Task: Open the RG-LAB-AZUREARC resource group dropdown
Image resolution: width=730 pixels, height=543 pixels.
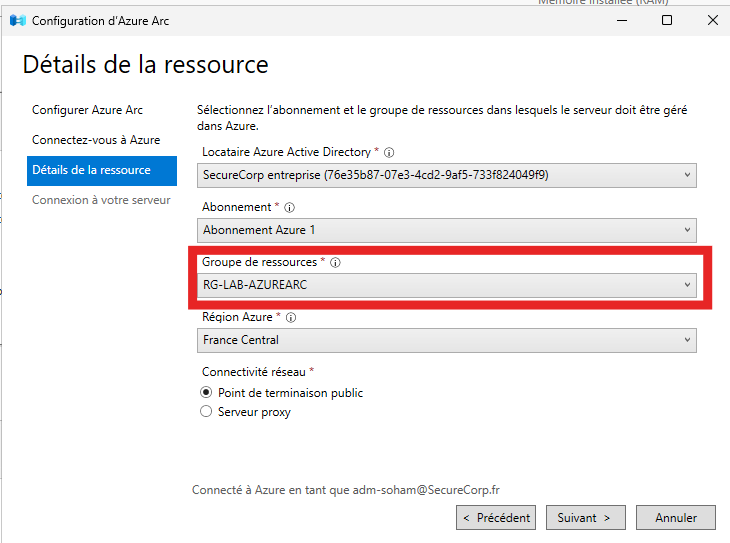Action: (446, 285)
